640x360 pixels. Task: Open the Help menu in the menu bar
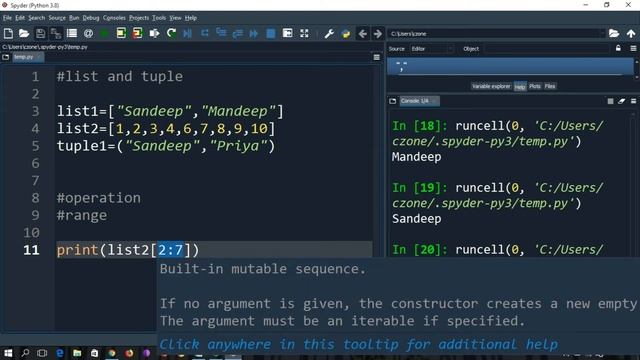191,18
